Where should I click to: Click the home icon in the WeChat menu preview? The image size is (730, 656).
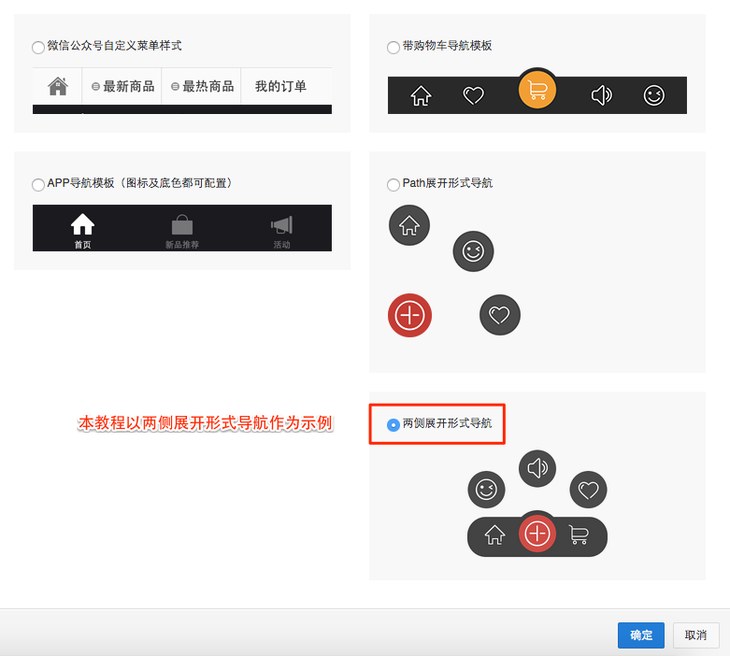(58, 87)
